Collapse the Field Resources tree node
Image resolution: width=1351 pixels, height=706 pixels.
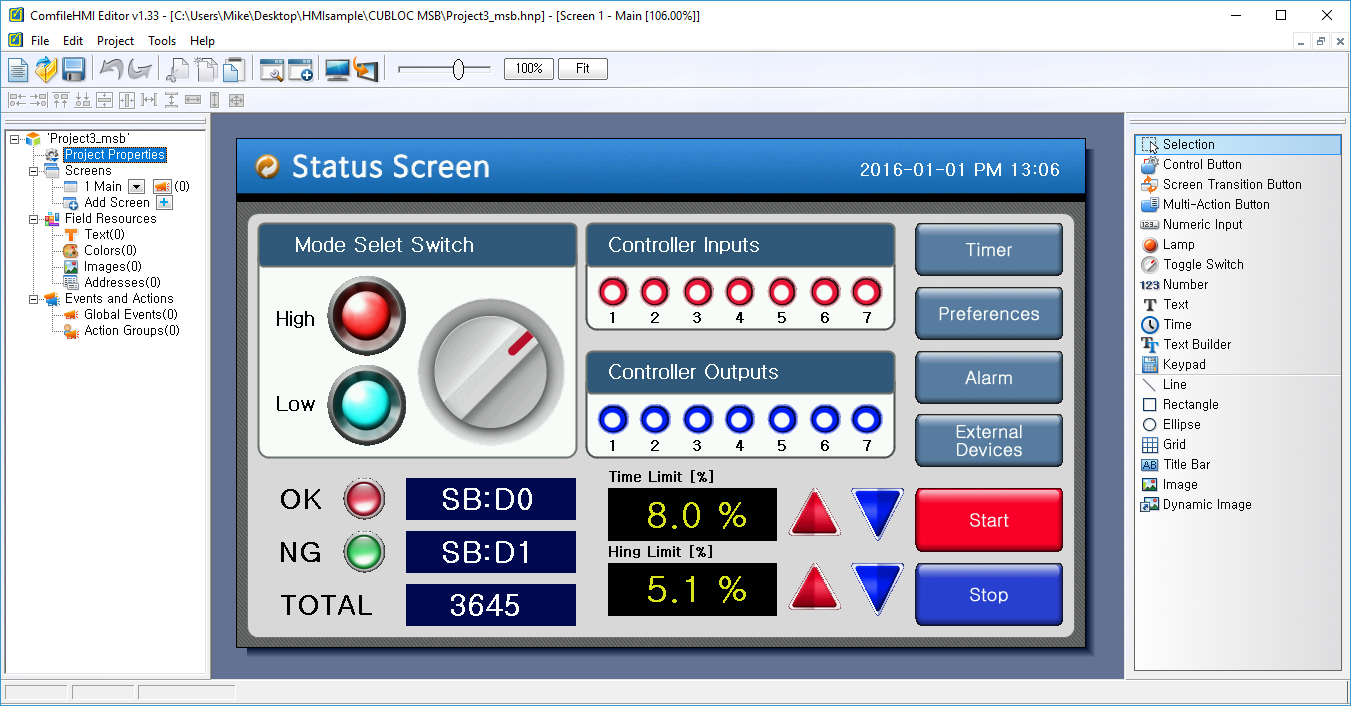[34, 219]
